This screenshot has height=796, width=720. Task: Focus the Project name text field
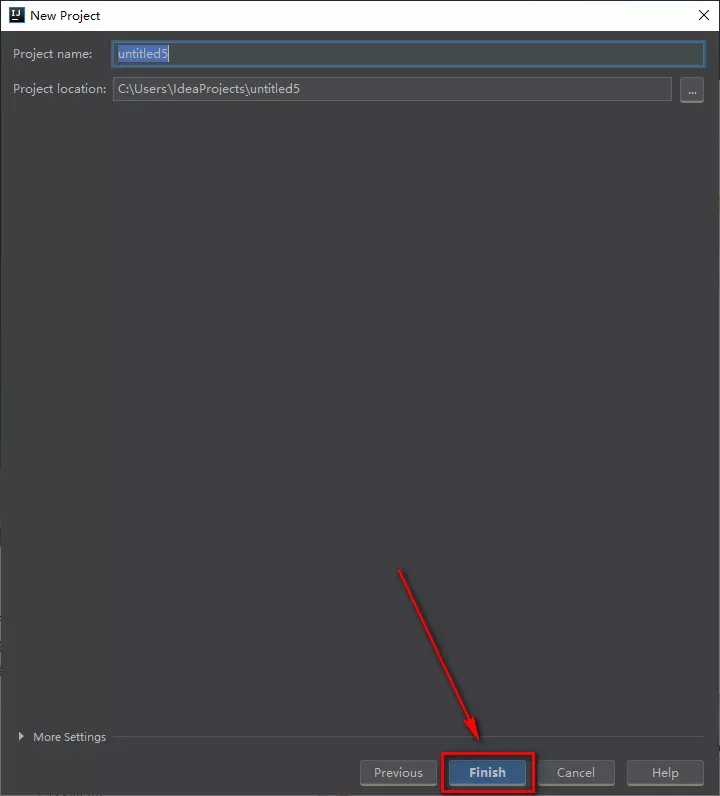pos(408,54)
